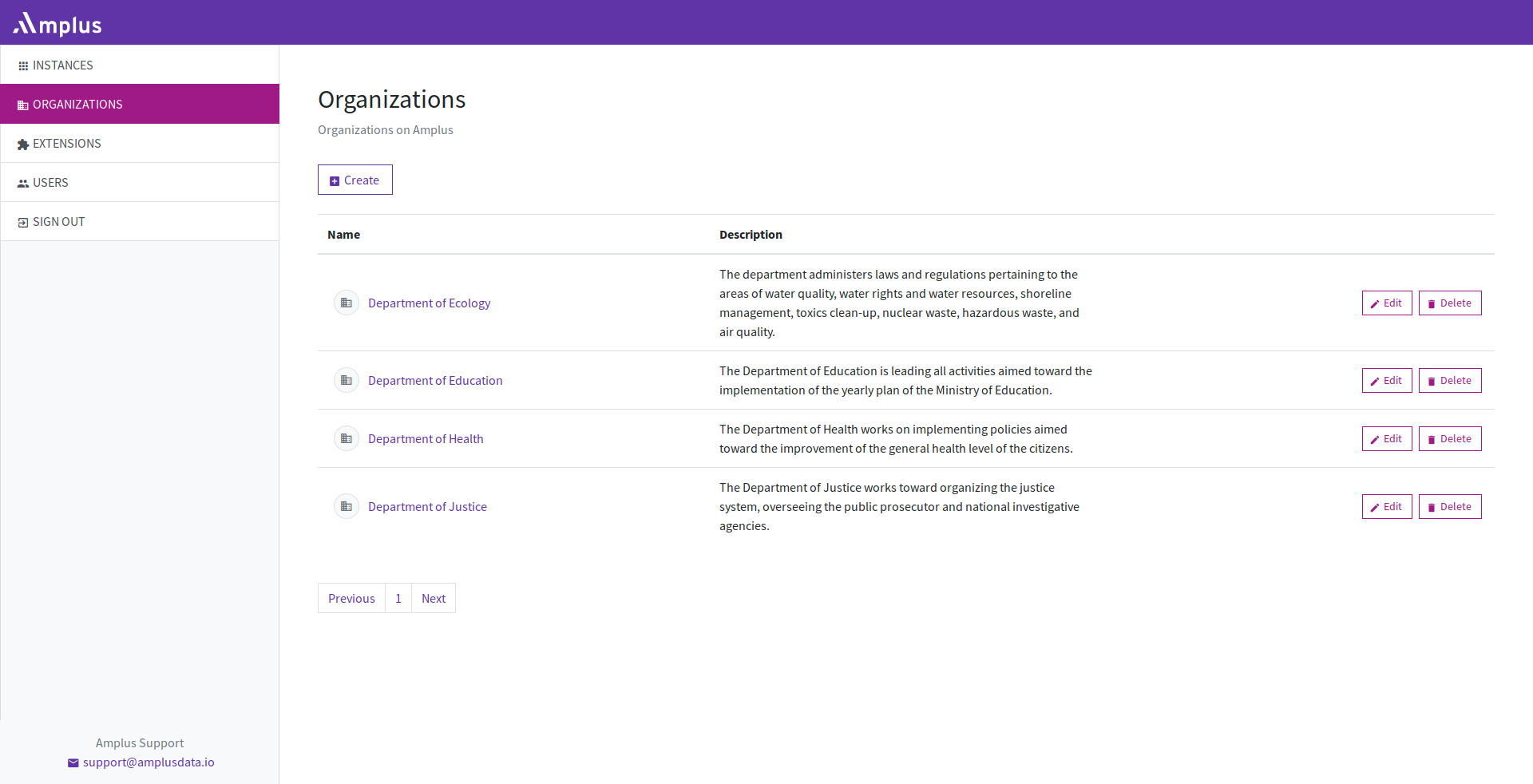Viewport: 1533px width, 784px height.
Task: Click the 'Organizations on Amplus' subtitle
Action: click(x=385, y=129)
